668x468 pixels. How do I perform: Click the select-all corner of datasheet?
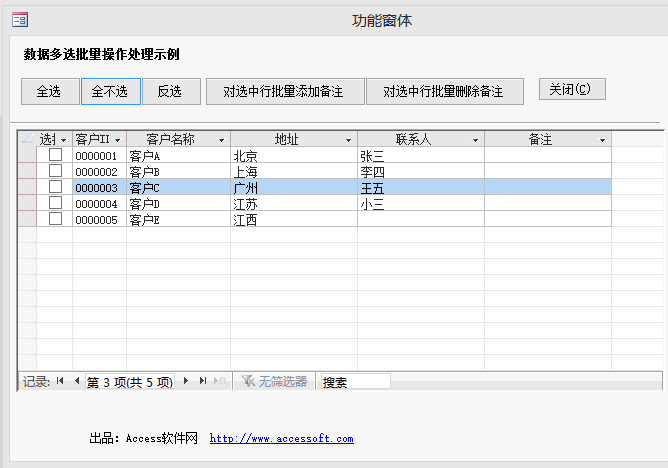pos(27,139)
